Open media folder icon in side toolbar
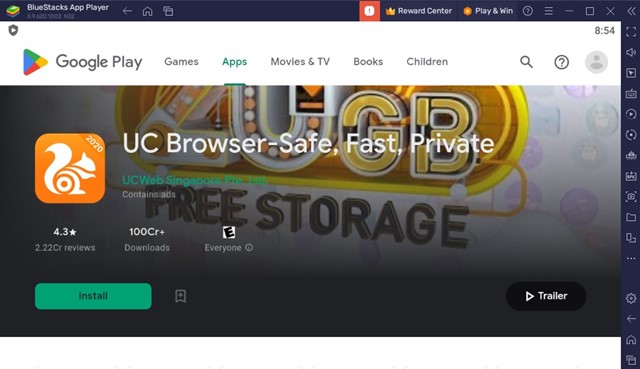The width and height of the screenshot is (640, 369). pos(631,217)
